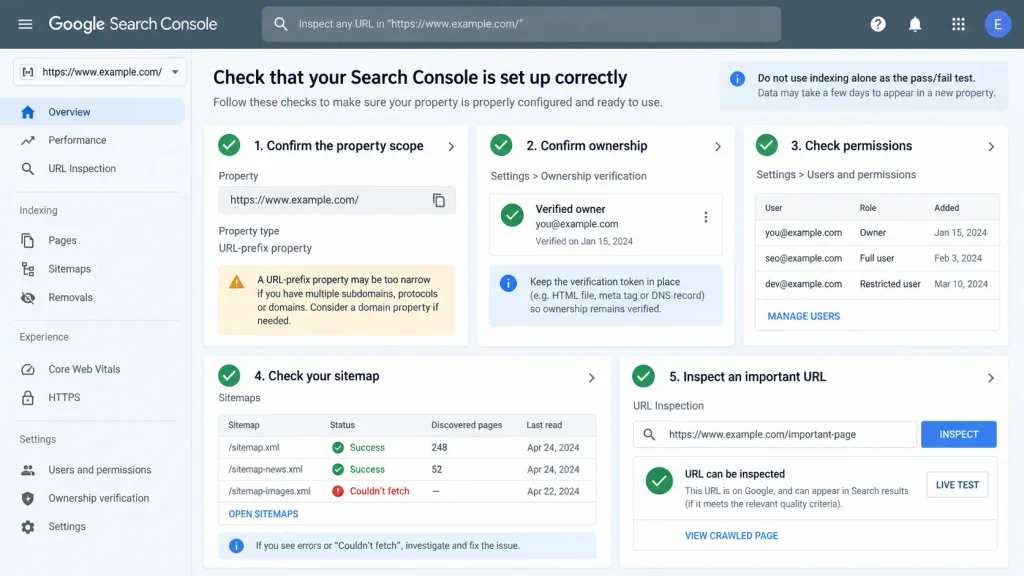Viewport: 1024px width, 576px height.
Task: Click green check of step 4 Check your sitemap
Action: (229, 376)
